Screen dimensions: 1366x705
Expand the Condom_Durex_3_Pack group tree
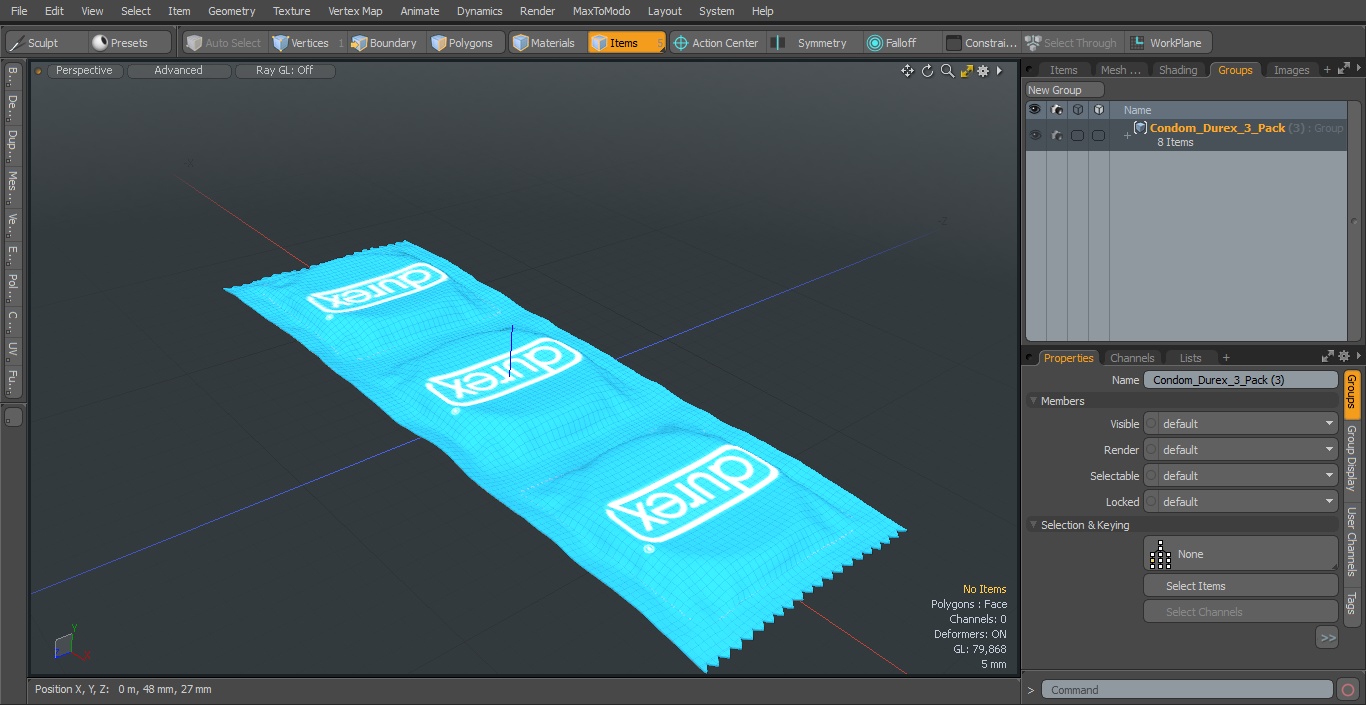pyautogui.click(x=1127, y=135)
